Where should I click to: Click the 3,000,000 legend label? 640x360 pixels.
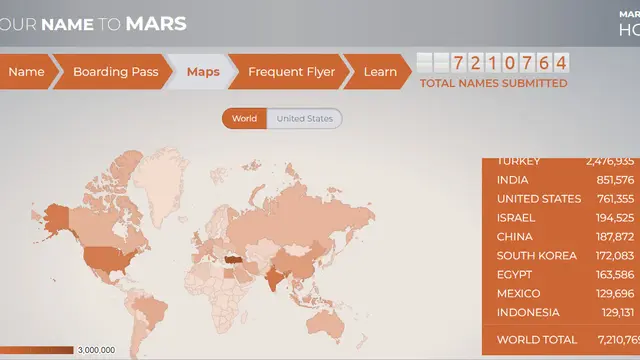coord(96,350)
